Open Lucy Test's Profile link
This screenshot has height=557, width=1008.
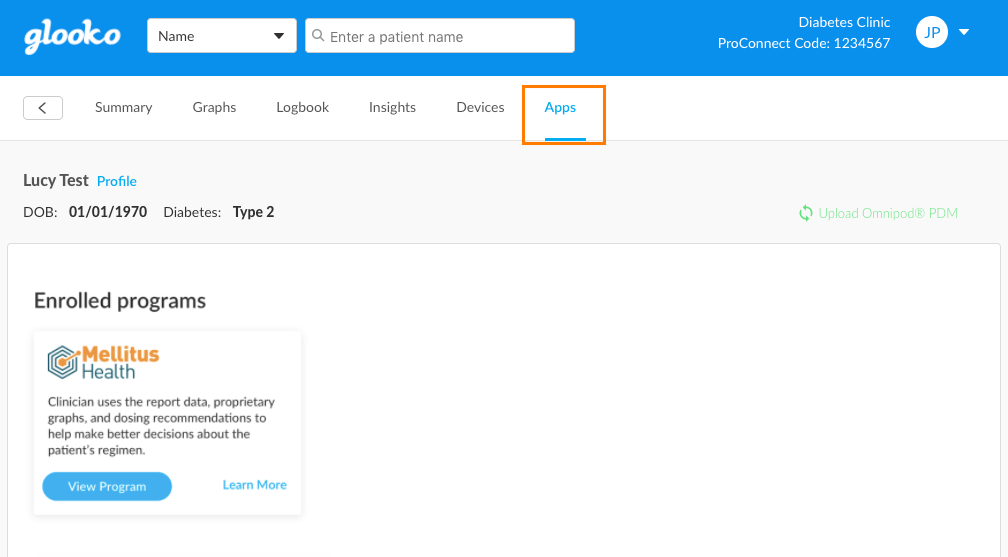[116, 181]
